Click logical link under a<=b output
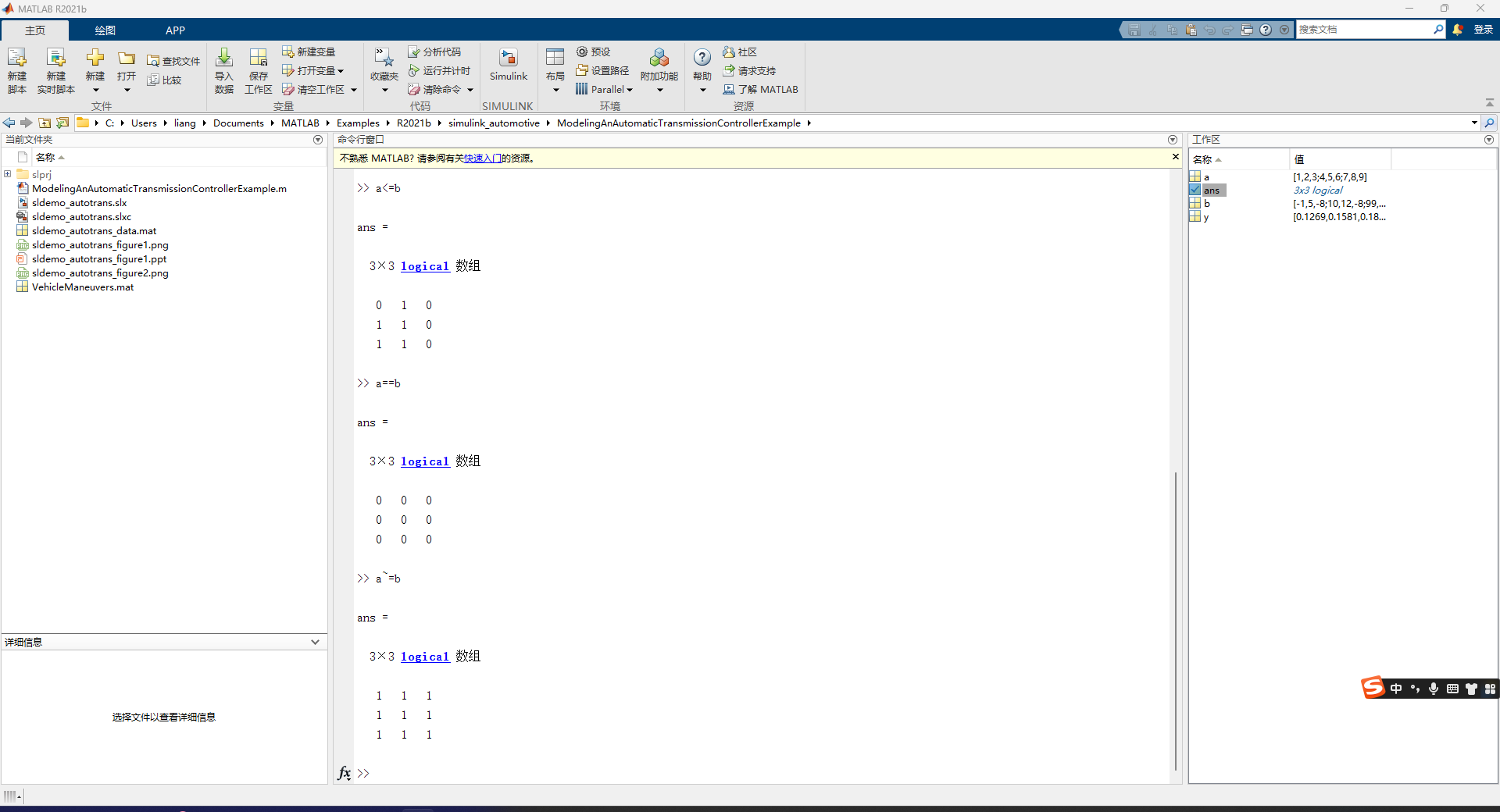 click(x=425, y=266)
